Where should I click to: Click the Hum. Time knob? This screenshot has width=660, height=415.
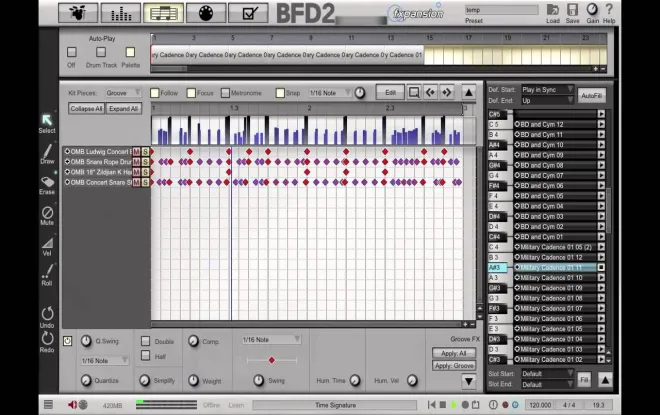355,380
